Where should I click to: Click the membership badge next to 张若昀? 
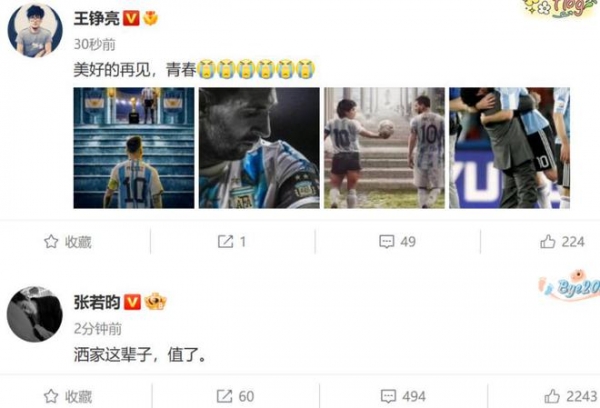(155, 301)
